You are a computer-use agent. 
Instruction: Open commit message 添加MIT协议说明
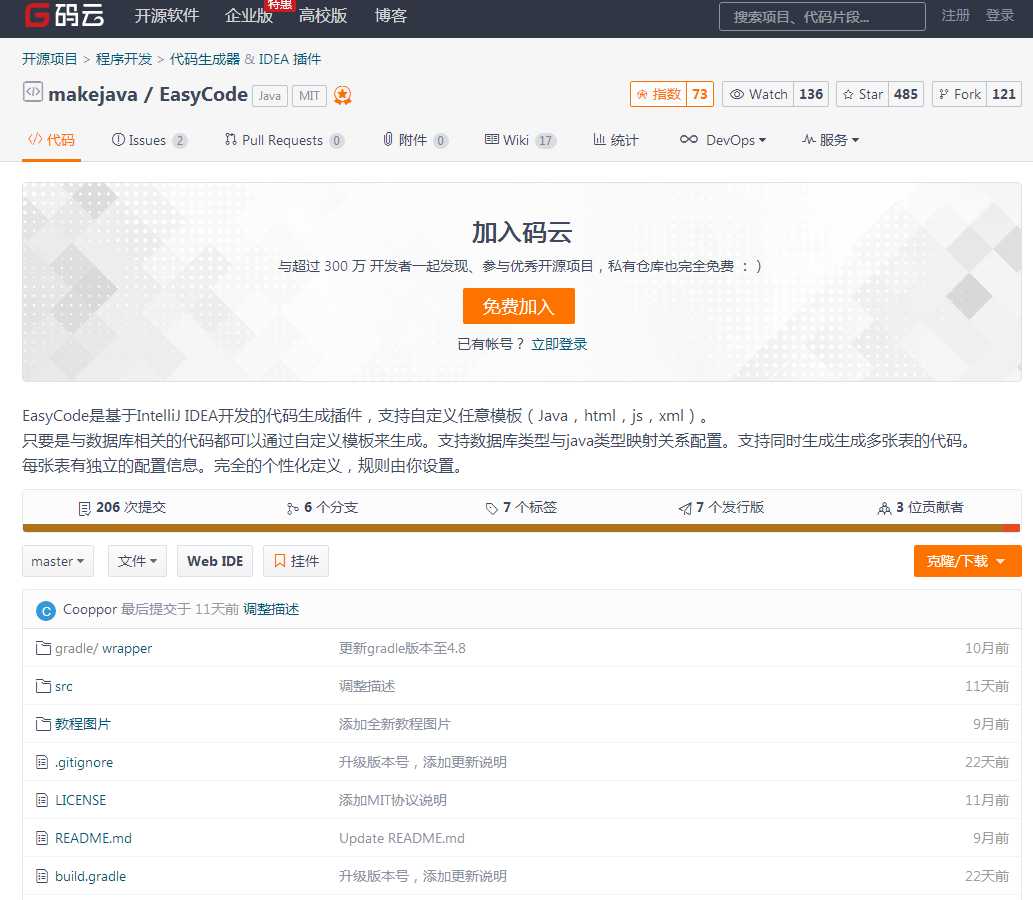[x=393, y=800]
